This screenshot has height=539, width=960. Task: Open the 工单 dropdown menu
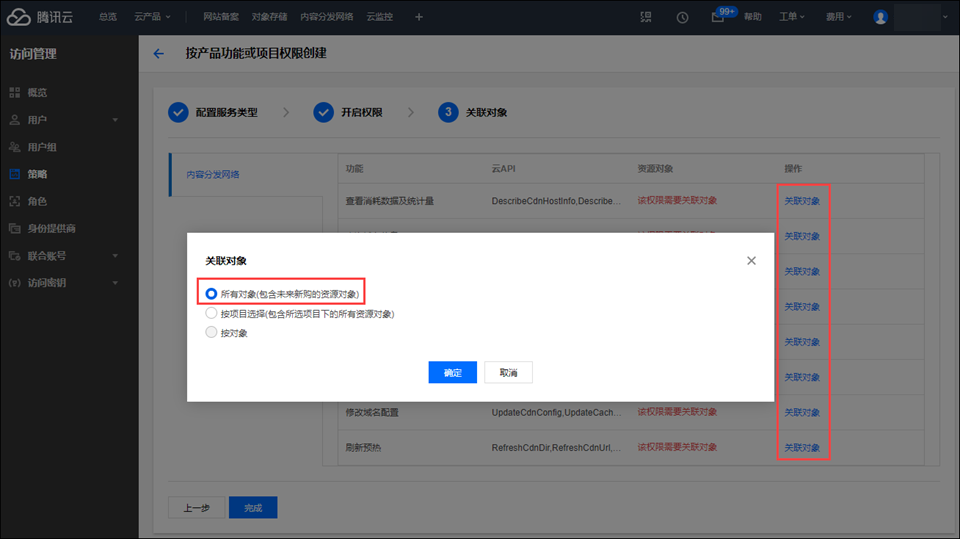[x=794, y=17]
